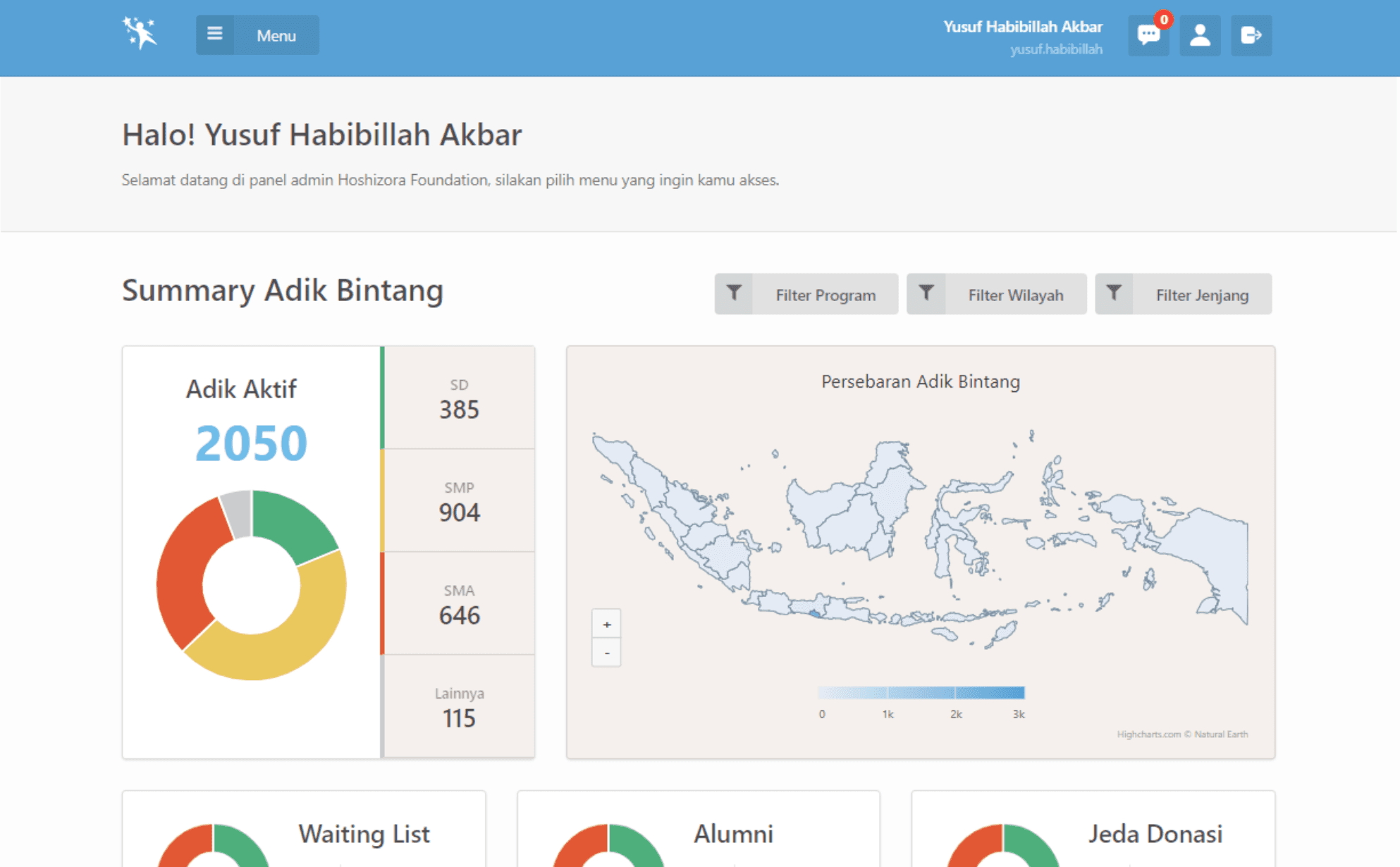1400x867 pixels.
Task: Click the funnel icon of Filter Jenjang
Action: (x=1114, y=294)
